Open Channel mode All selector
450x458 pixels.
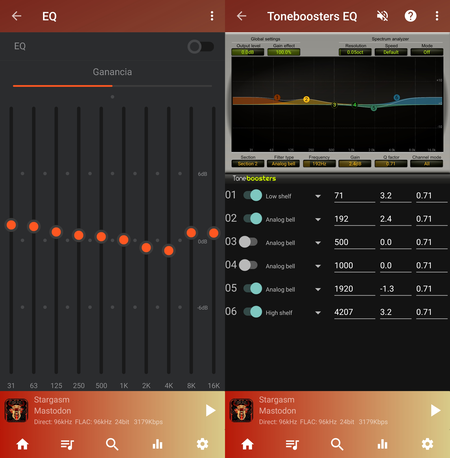click(x=426, y=164)
